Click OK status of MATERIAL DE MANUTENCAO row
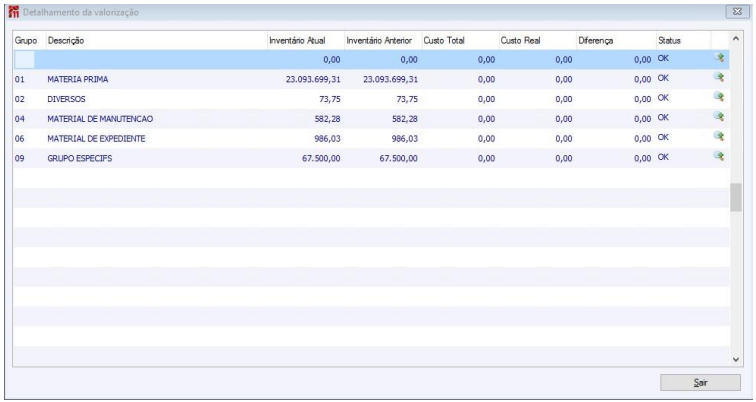756x402 pixels. pyautogui.click(x=663, y=118)
